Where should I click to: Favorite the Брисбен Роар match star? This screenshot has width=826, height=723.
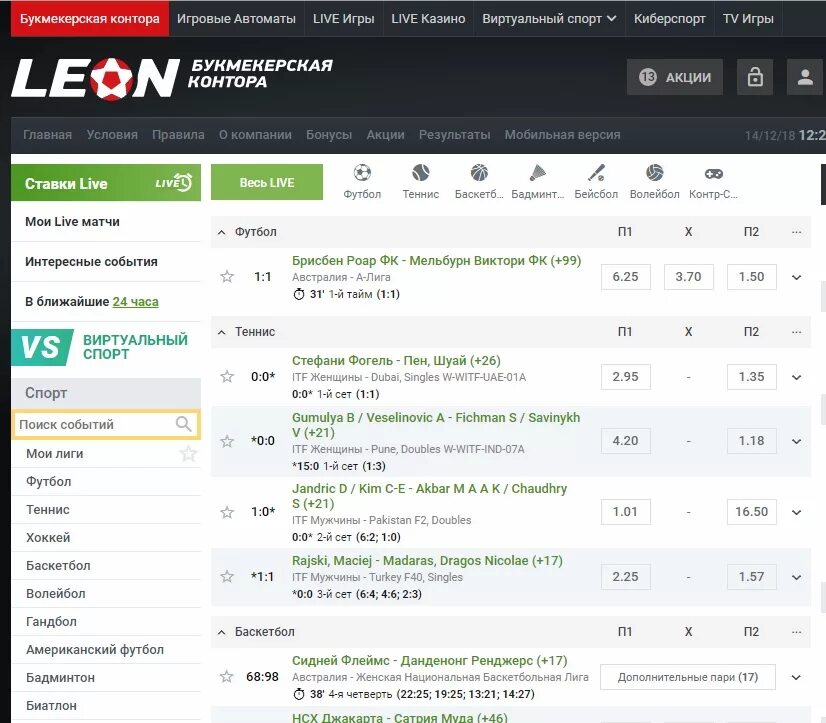pyautogui.click(x=227, y=277)
